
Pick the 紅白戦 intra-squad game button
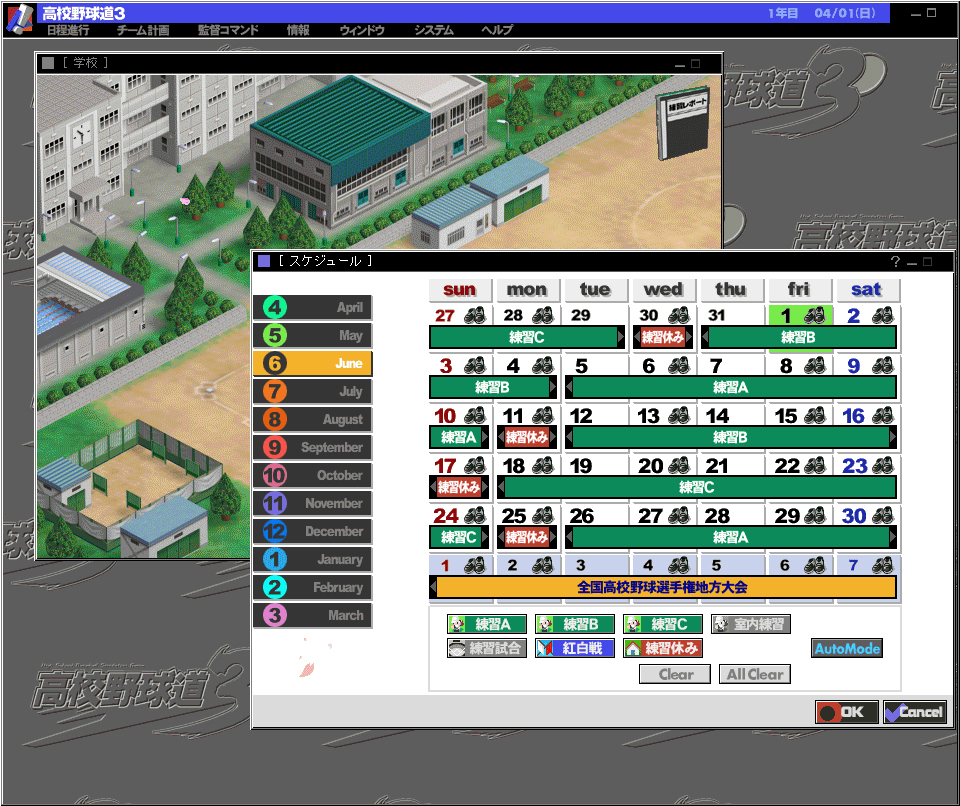(574, 648)
